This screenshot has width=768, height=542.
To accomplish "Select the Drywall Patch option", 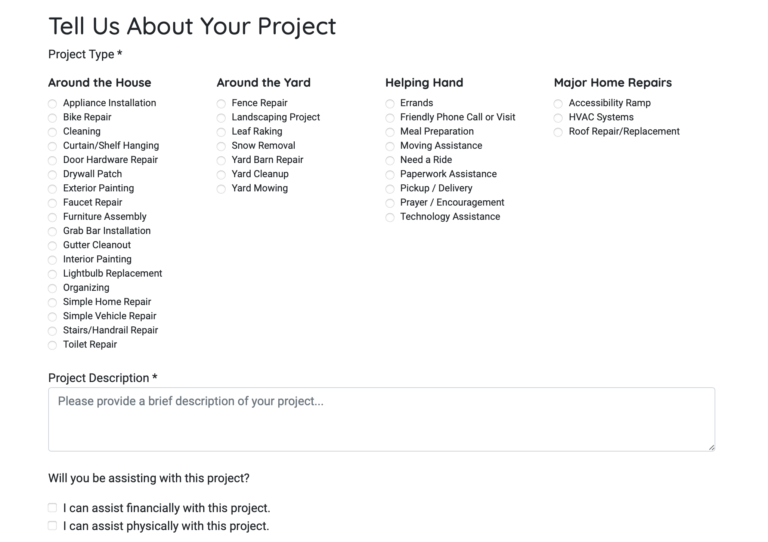I will pos(53,174).
